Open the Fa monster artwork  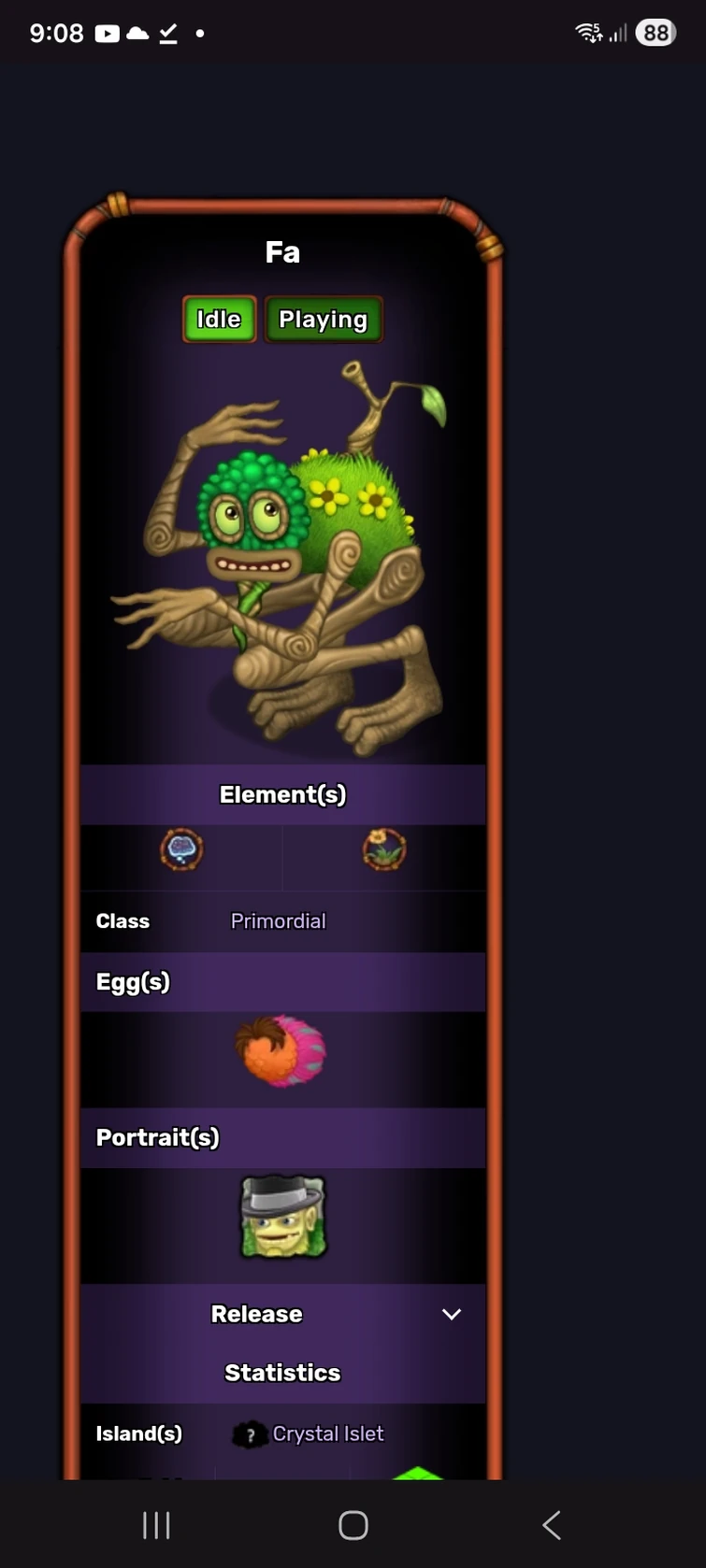(x=282, y=556)
